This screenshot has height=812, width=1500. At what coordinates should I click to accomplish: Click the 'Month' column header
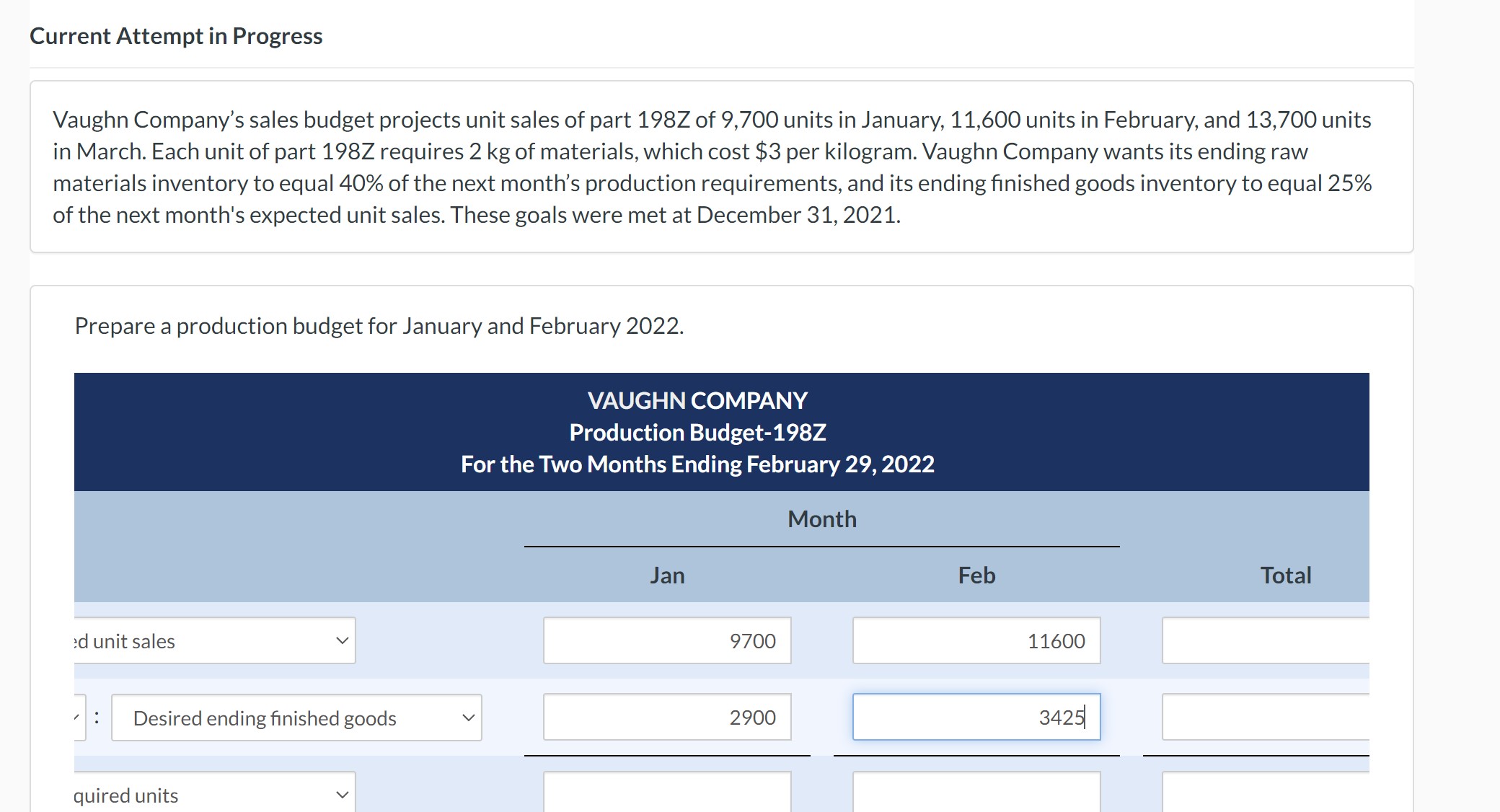[x=821, y=518]
